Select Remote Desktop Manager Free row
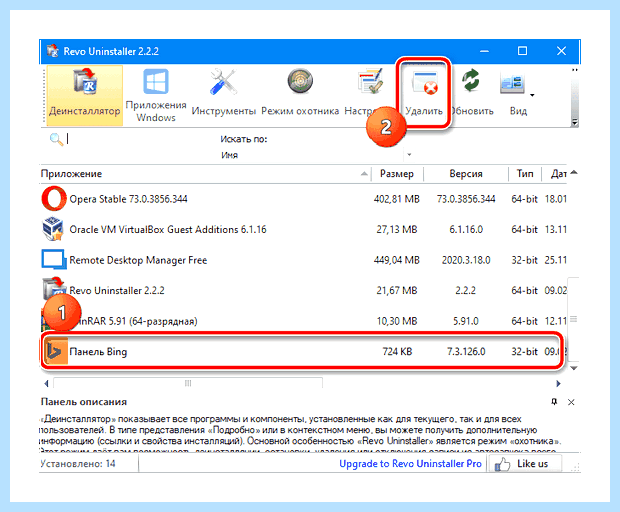 [304, 260]
